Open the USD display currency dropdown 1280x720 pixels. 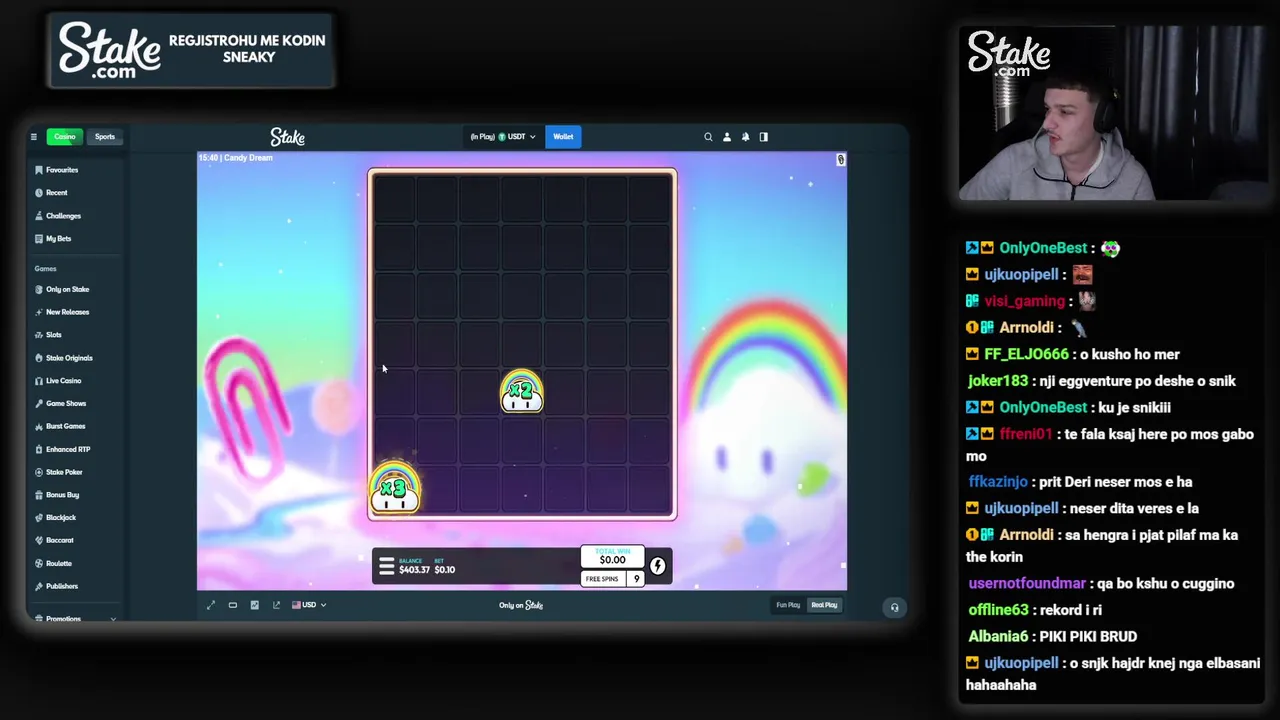pyautogui.click(x=309, y=605)
